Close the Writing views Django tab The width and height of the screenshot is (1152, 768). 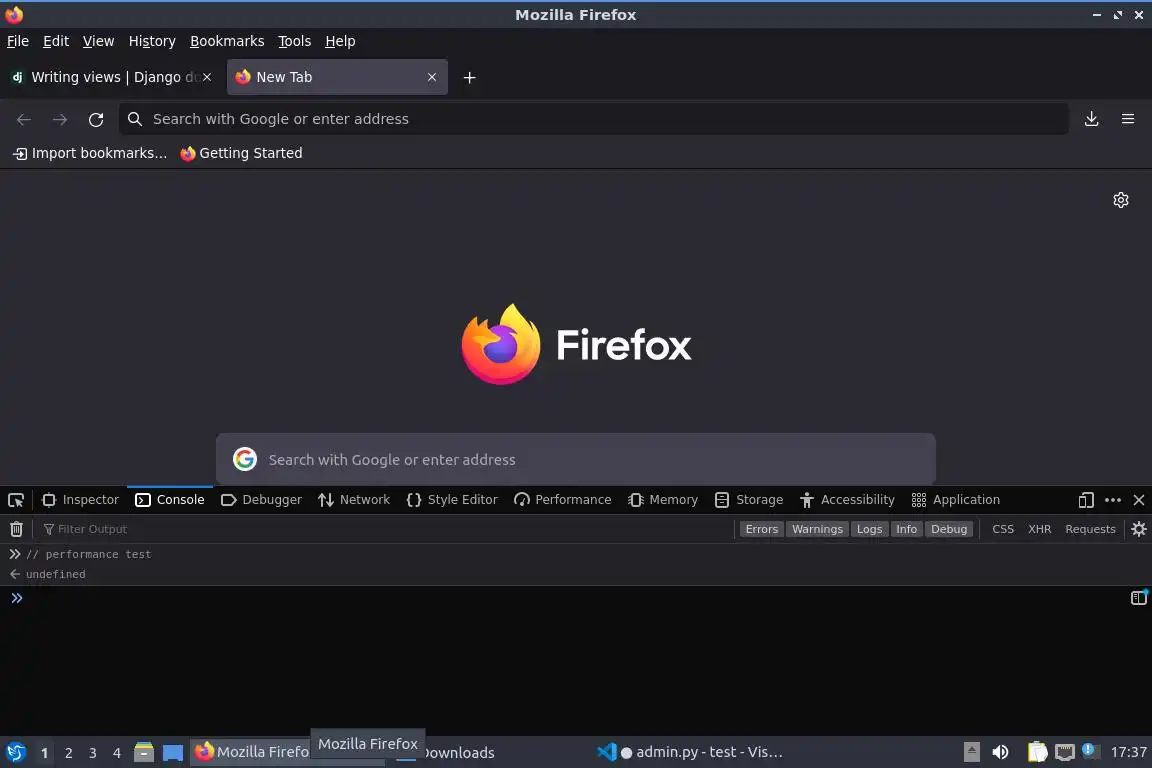pyautogui.click(x=207, y=77)
